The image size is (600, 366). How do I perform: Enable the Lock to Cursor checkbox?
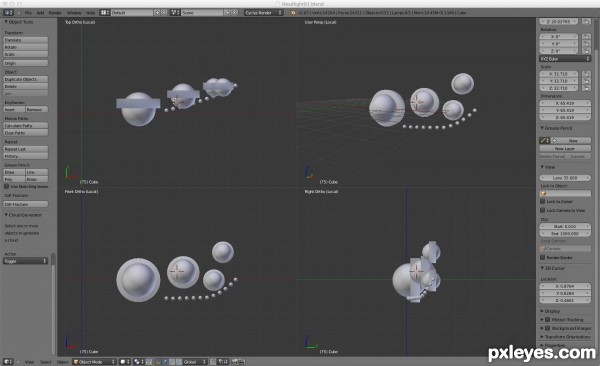543,201
